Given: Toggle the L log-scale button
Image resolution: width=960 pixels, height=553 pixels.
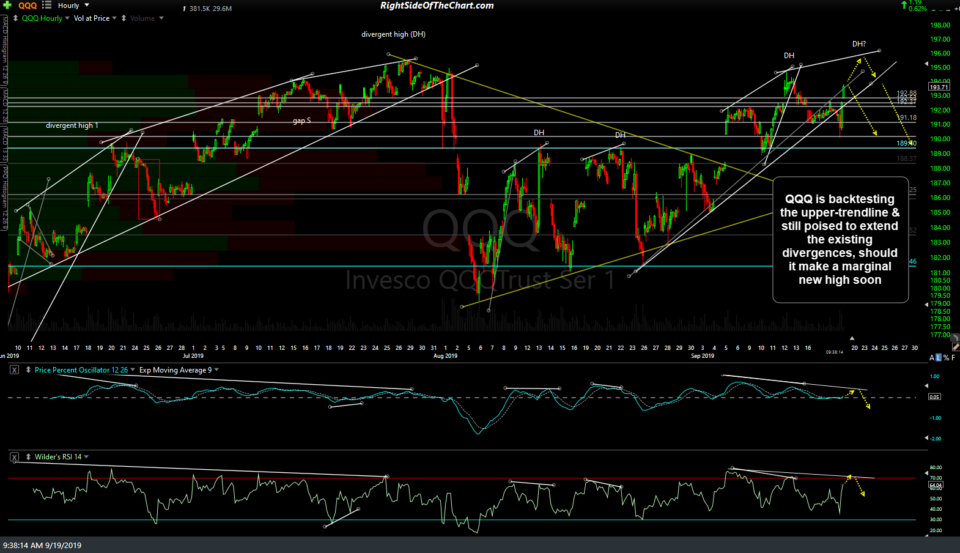Looking at the screenshot, I should 939,358.
